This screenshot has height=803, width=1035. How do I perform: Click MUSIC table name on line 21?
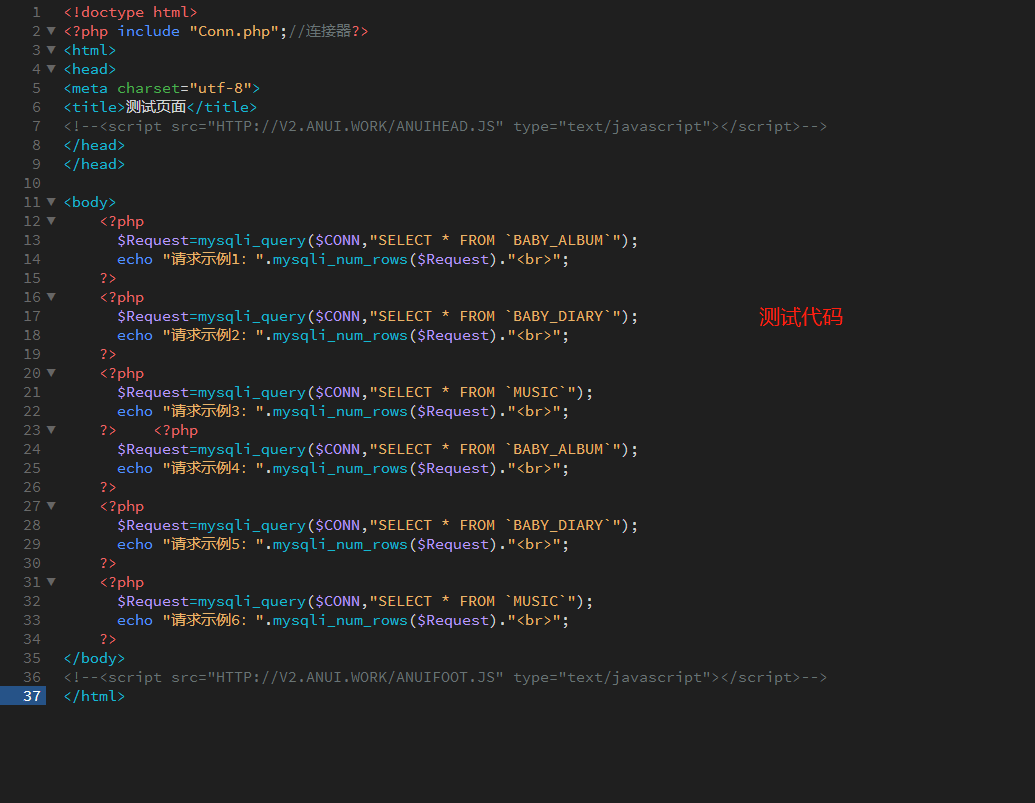535,393
